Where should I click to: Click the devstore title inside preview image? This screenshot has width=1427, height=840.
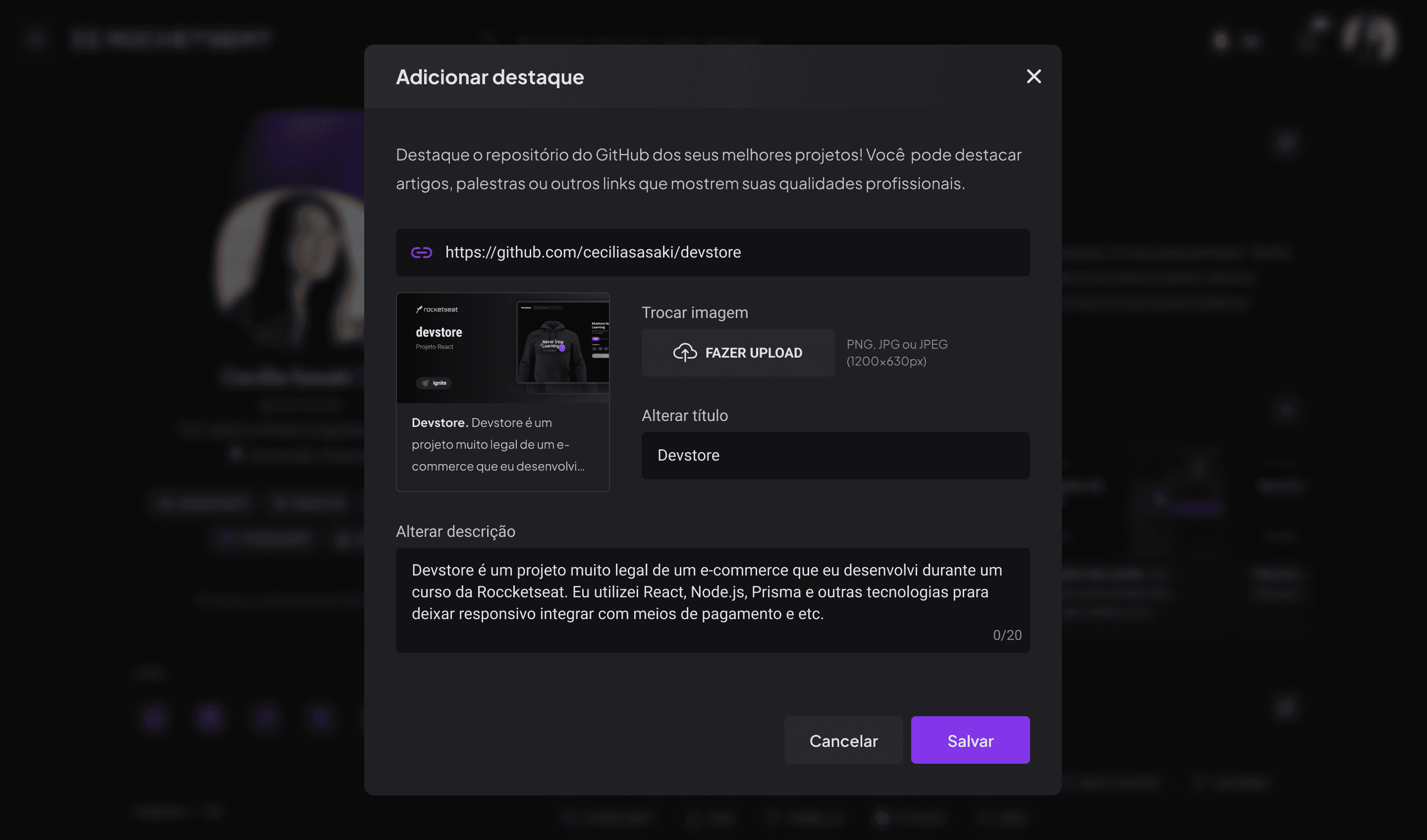pyautogui.click(x=439, y=332)
